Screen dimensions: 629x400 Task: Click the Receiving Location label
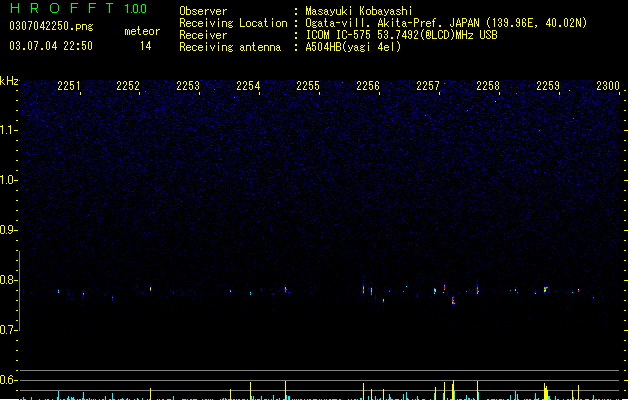click(233, 23)
